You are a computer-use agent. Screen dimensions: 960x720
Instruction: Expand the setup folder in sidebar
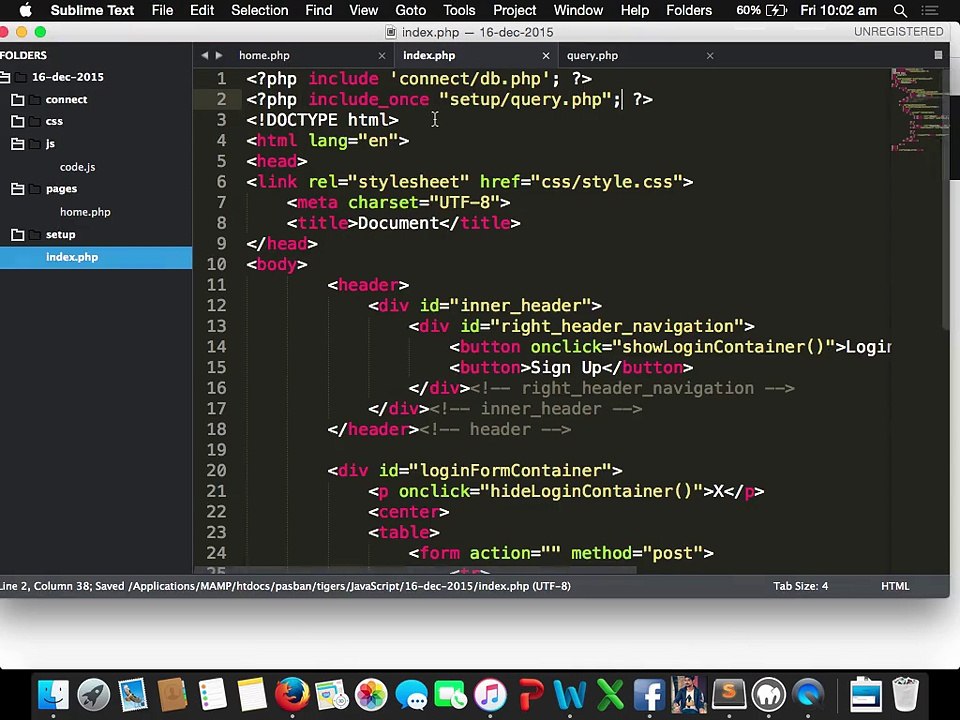[18, 235]
